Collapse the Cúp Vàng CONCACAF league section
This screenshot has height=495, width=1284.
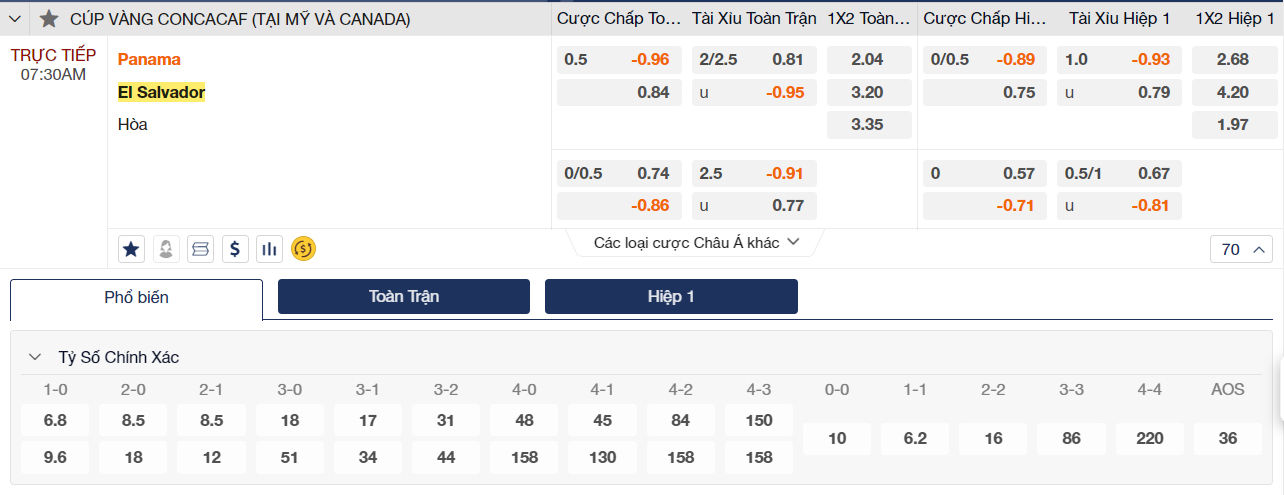(15, 19)
